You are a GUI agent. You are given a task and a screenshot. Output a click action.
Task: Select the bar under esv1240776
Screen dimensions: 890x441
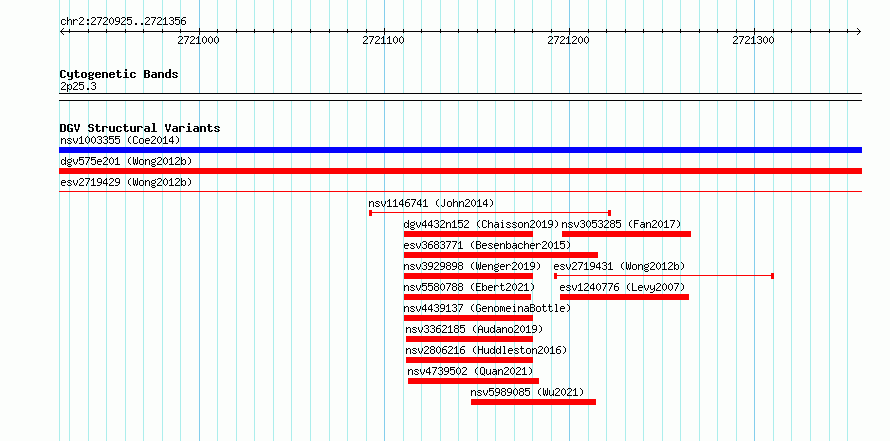pyautogui.click(x=624, y=297)
